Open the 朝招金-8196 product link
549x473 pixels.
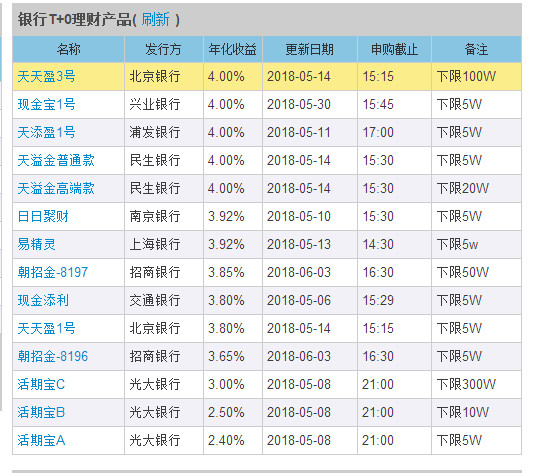point(53,356)
